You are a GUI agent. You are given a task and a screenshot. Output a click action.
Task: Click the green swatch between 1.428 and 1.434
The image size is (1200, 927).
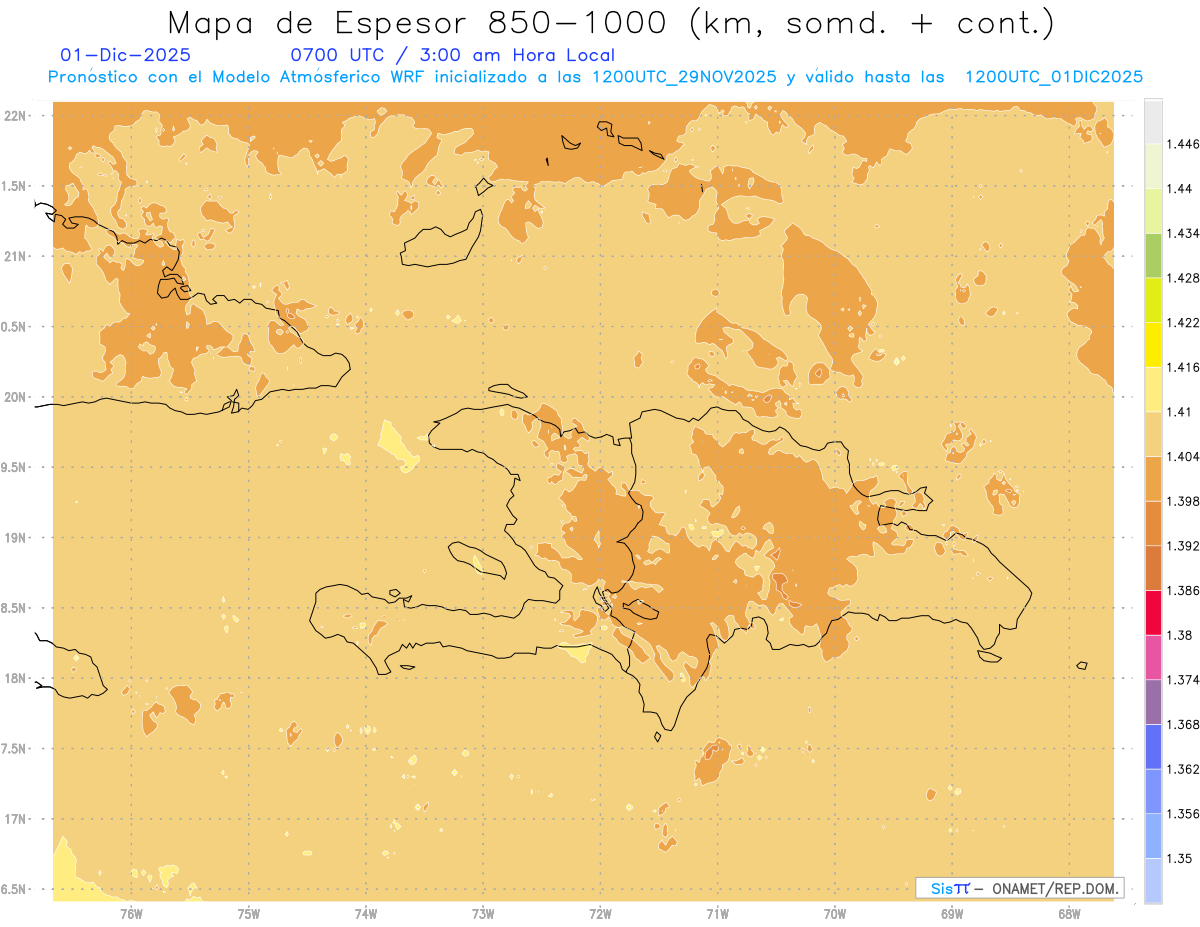click(x=1153, y=255)
